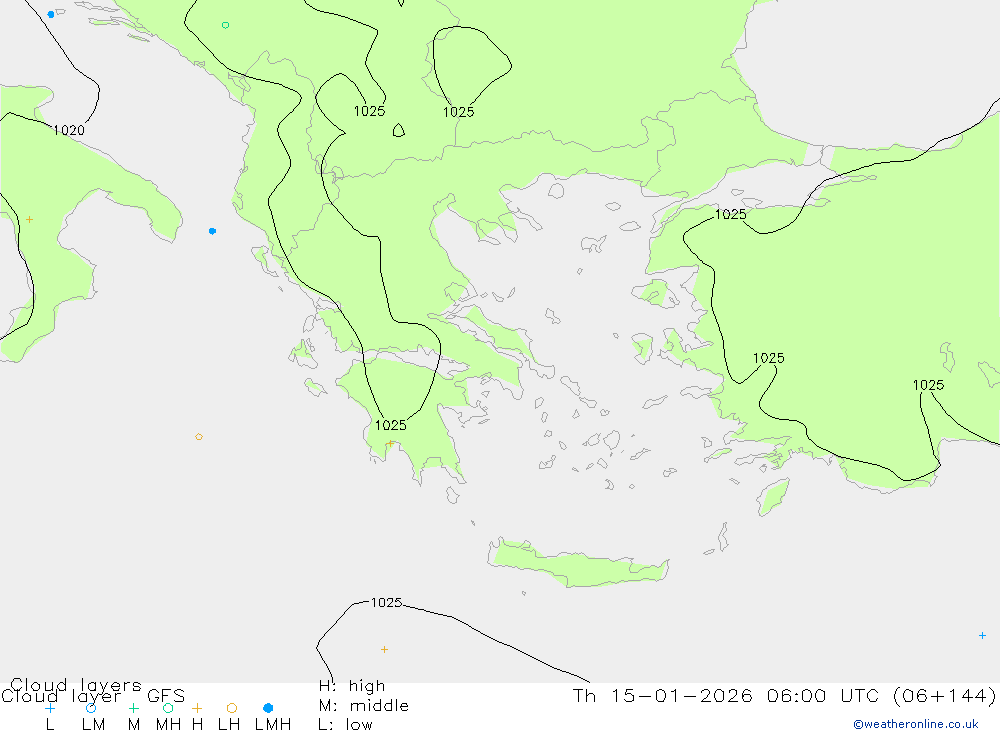
Task: Click the blue circle legend symbol above LM
Action: (x=91, y=708)
